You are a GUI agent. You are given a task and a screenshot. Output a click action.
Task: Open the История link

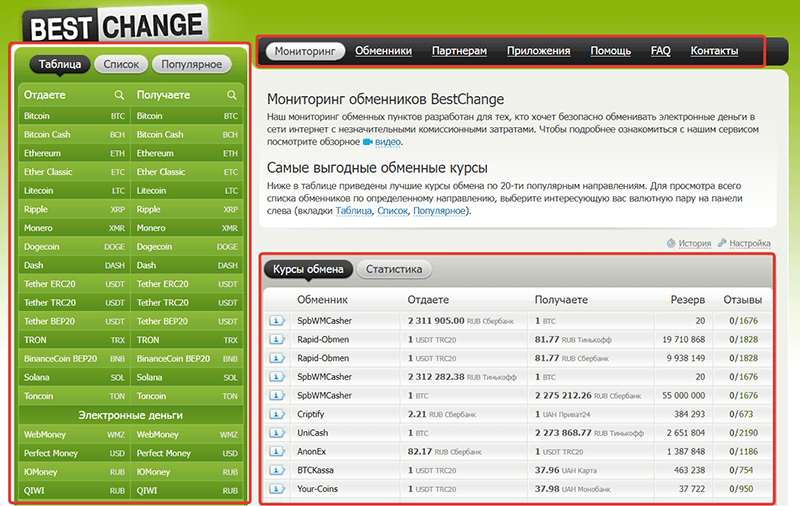(694, 243)
